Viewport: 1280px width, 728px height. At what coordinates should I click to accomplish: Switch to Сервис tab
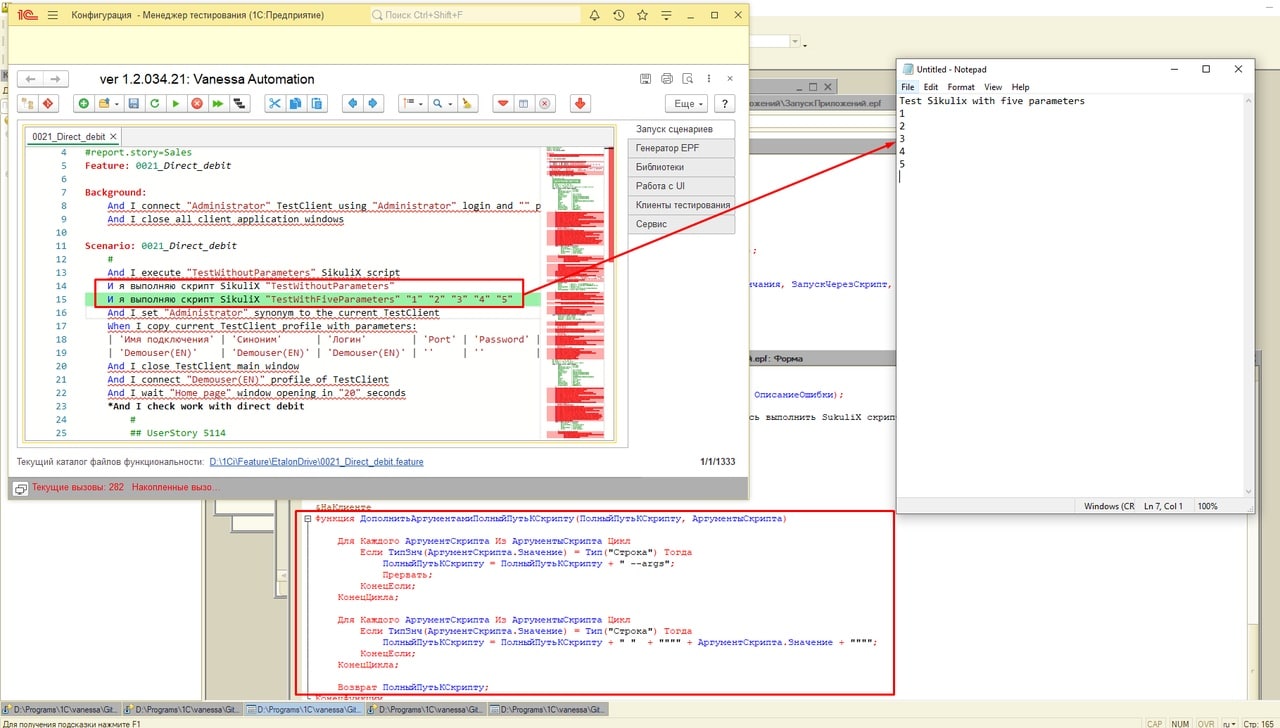[681, 224]
